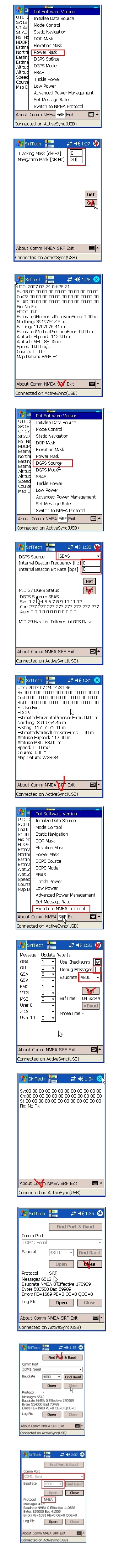Show keyboard icon in the 1:30 screen
This screenshot has height=1568, width=135.
[x=92, y=651]
